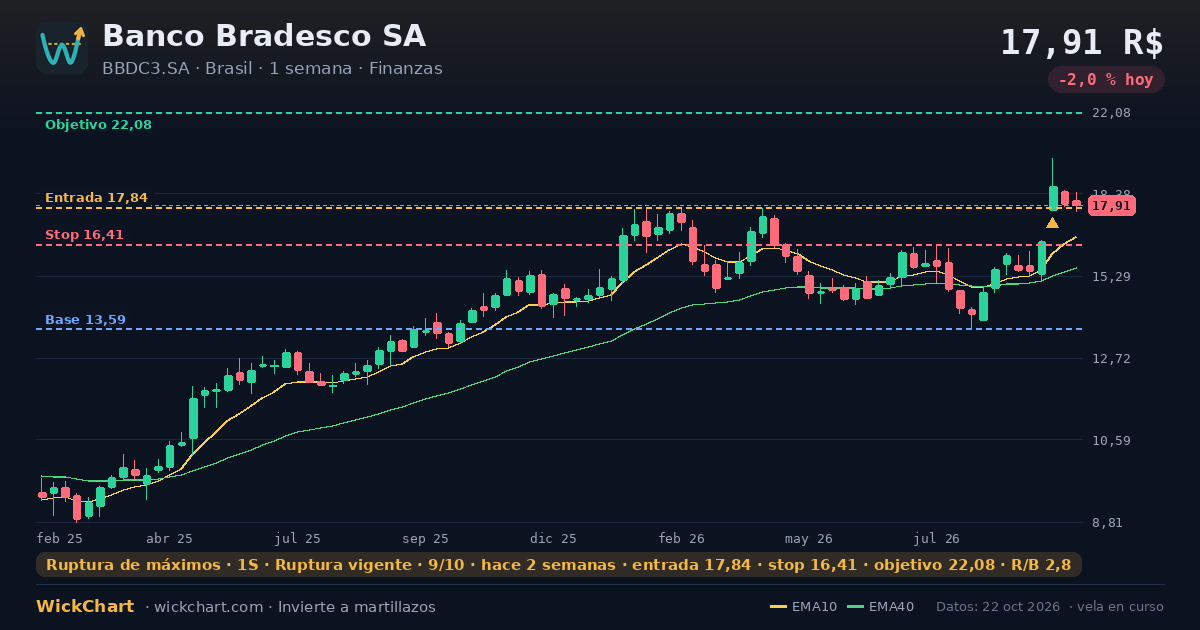Click the dic 25 date axis label

click(554, 538)
